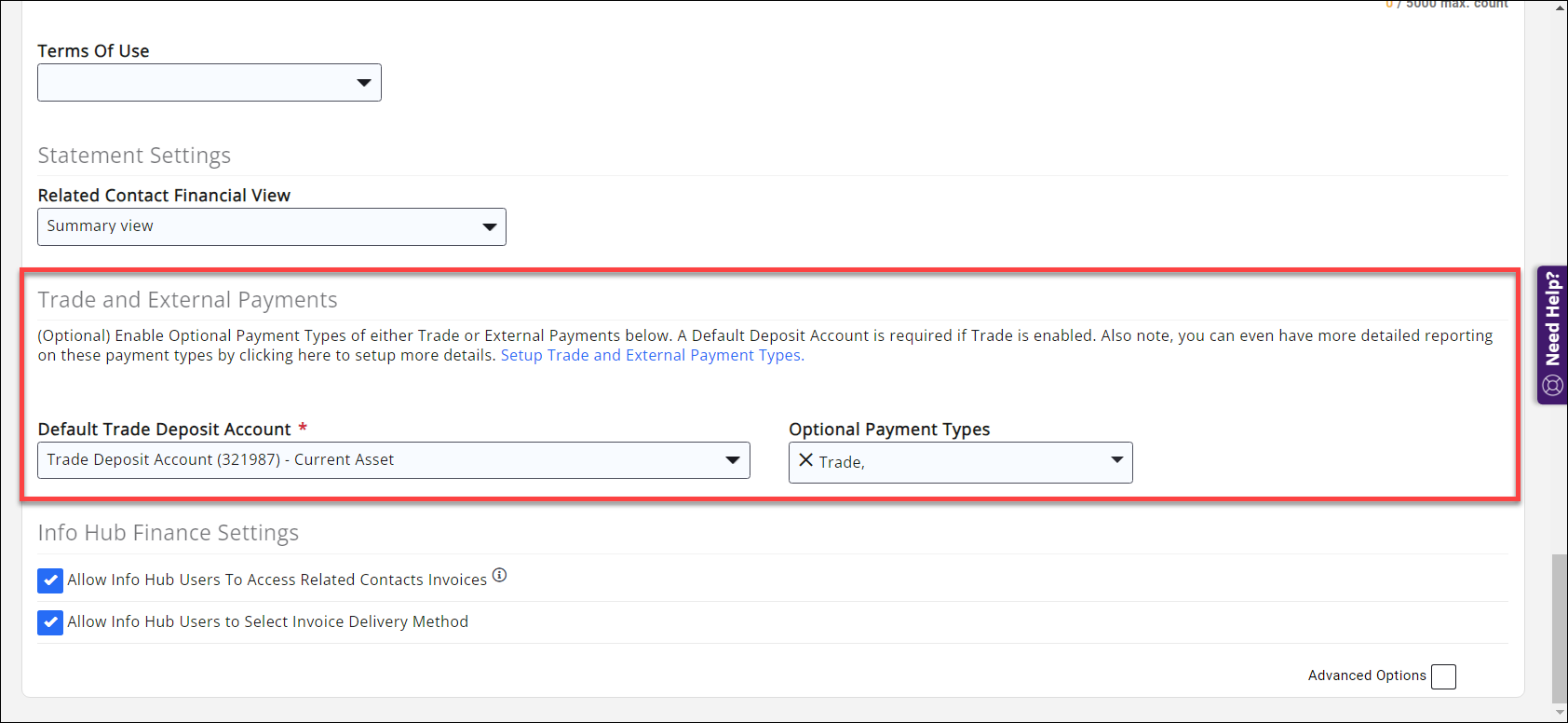1568x723 pixels.
Task: Click the scrollbar down arrow
Action: pyautogui.click(x=1560, y=713)
